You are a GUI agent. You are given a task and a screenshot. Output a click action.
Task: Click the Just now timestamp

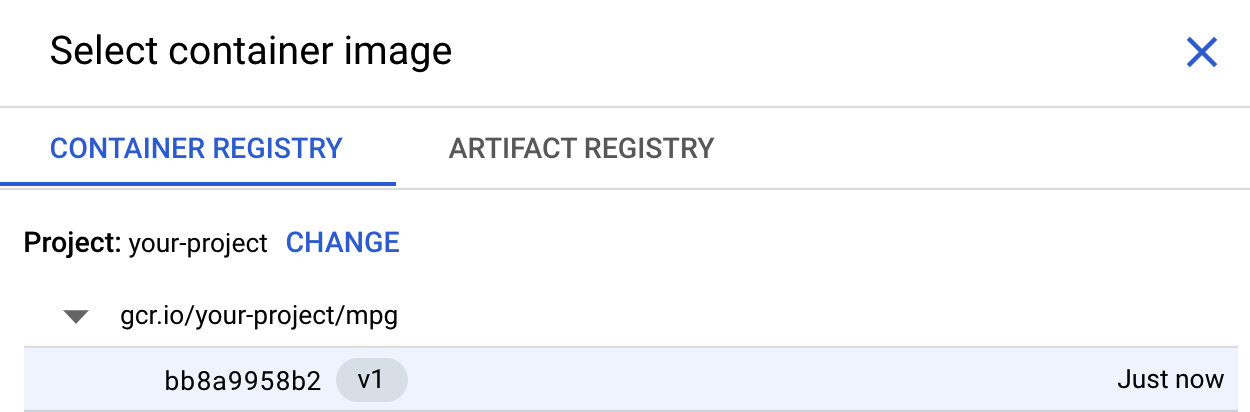[x=1170, y=380]
